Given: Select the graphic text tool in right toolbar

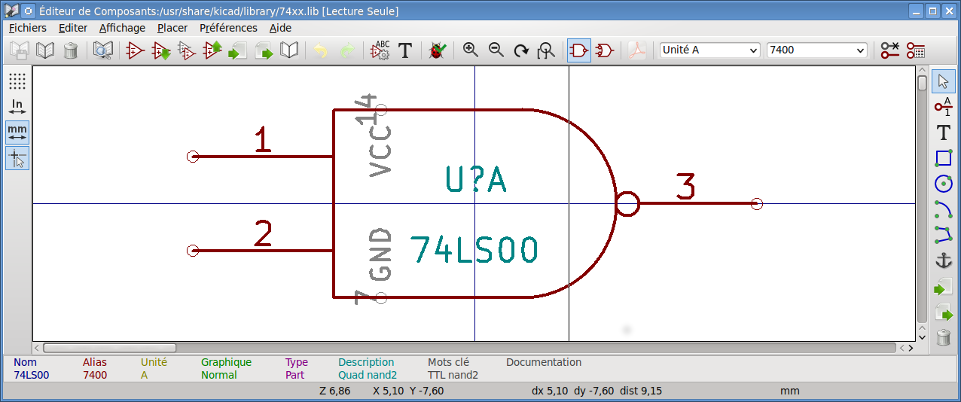Looking at the screenshot, I should pyautogui.click(x=944, y=132).
